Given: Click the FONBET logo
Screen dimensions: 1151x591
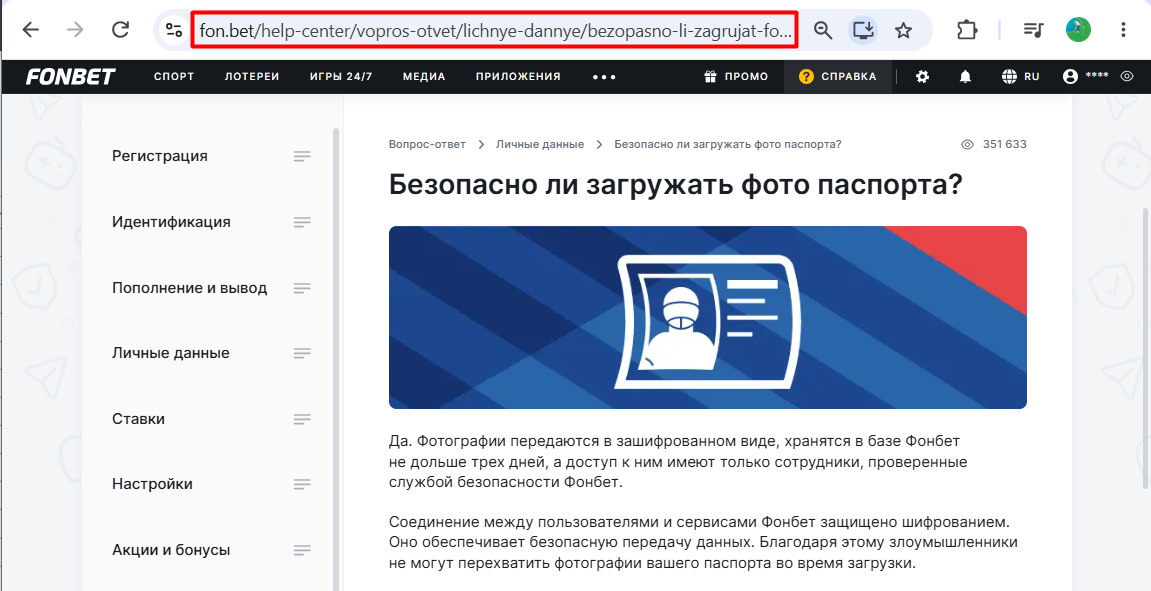Looking at the screenshot, I should click(70, 76).
